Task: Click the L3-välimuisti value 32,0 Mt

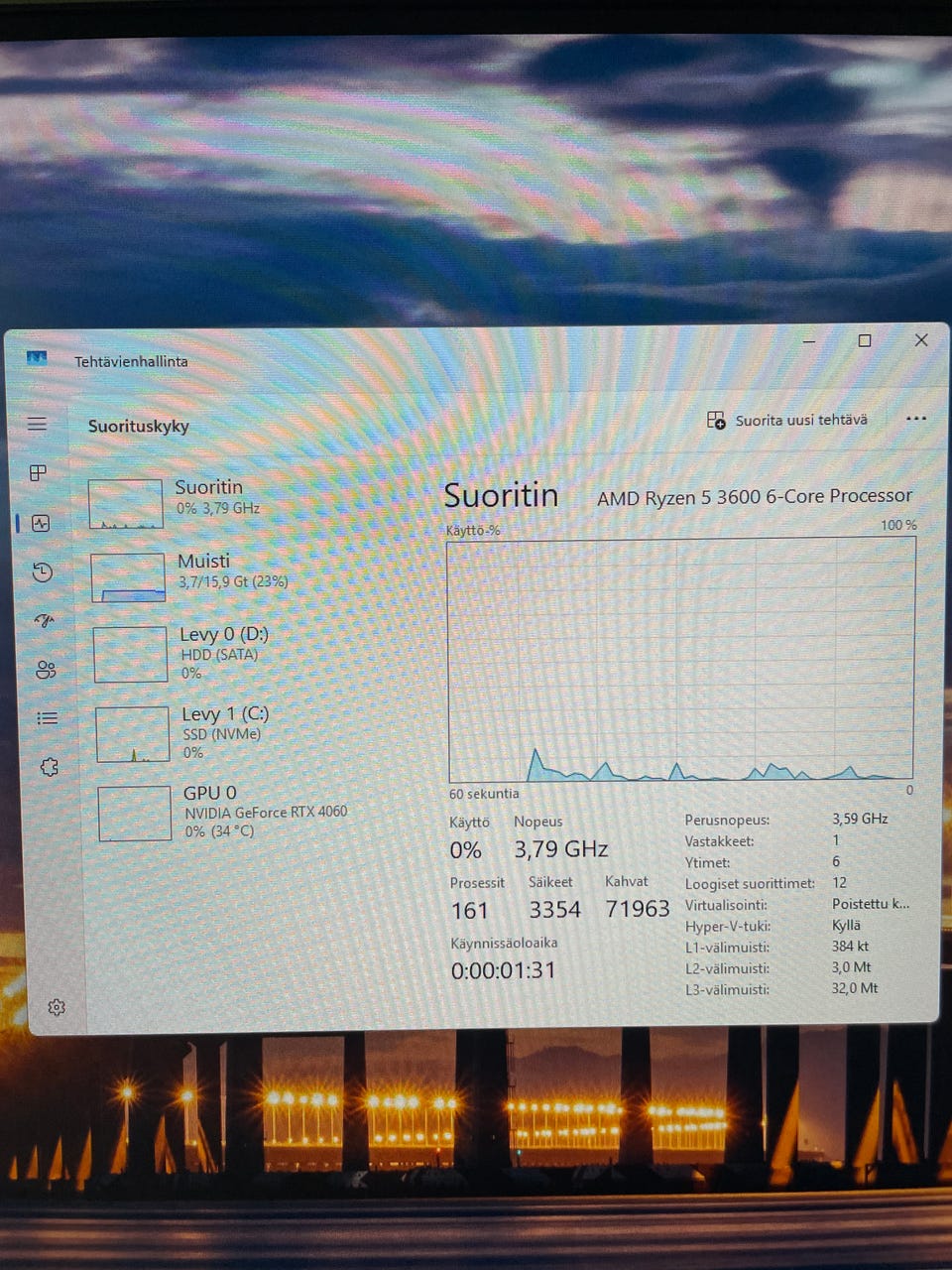Action: [855, 987]
